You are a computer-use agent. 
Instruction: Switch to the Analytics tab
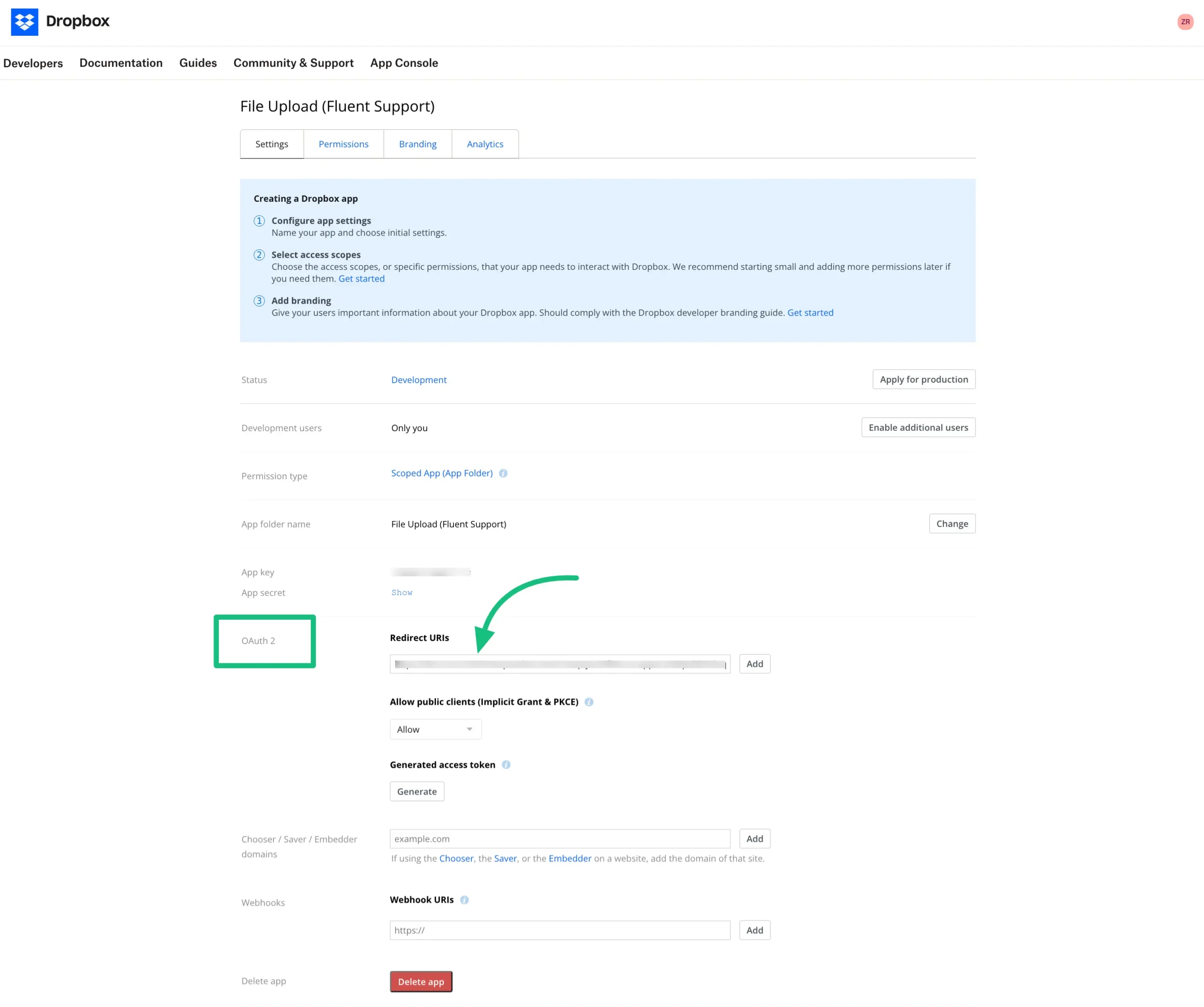pos(484,144)
